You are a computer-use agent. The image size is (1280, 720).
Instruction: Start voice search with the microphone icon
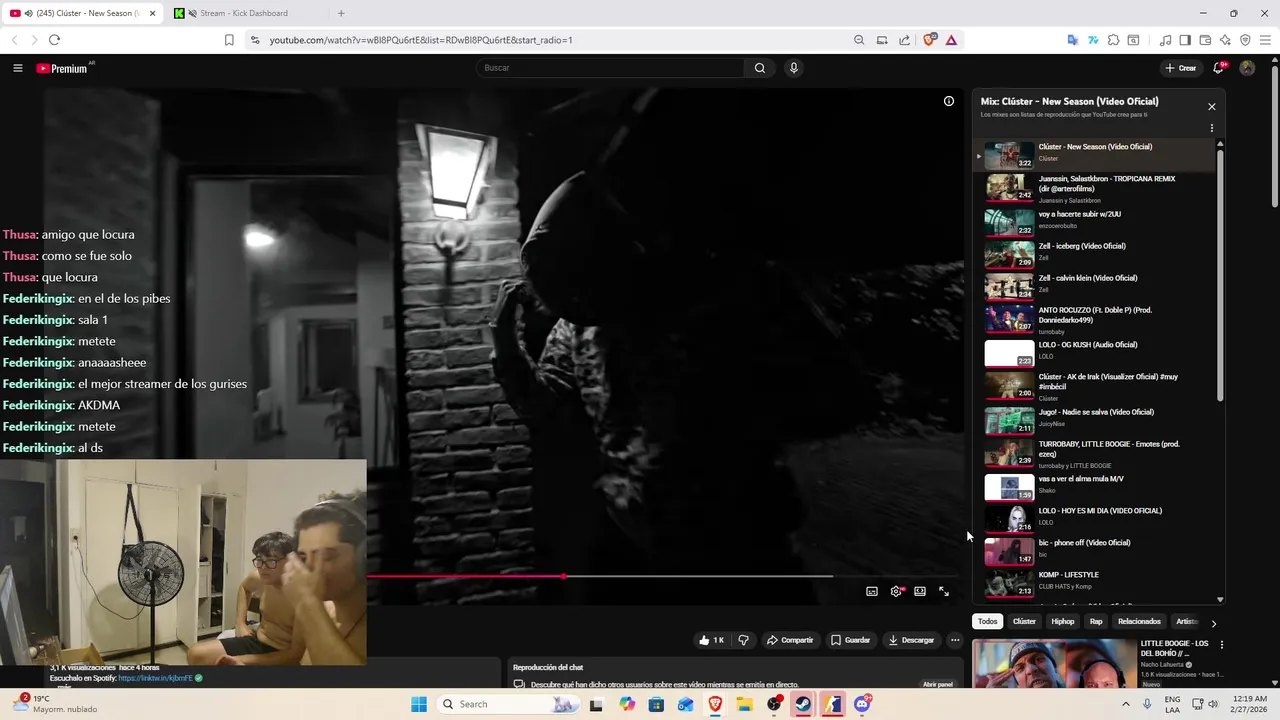click(x=794, y=68)
